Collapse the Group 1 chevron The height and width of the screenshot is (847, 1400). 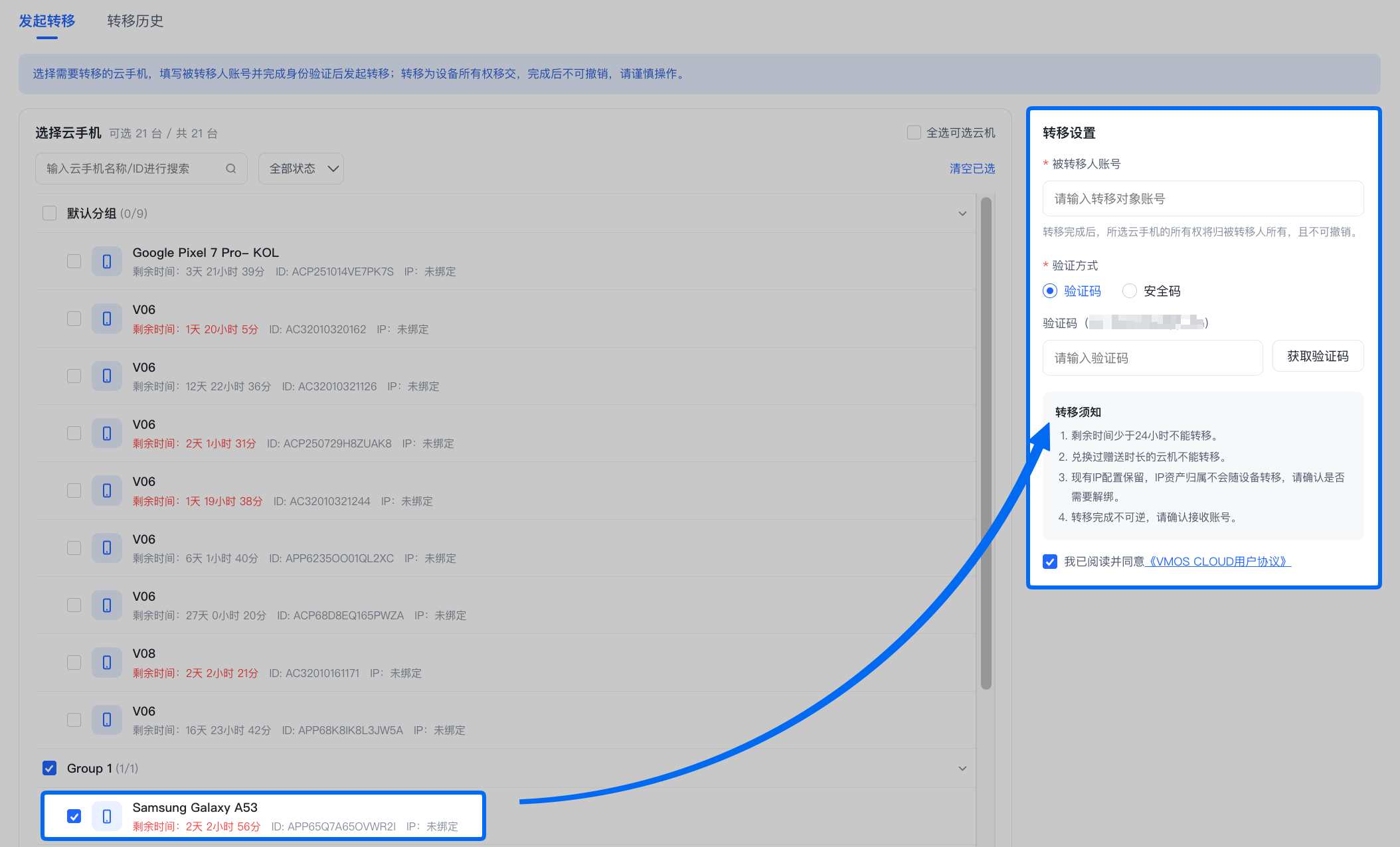tap(962, 769)
